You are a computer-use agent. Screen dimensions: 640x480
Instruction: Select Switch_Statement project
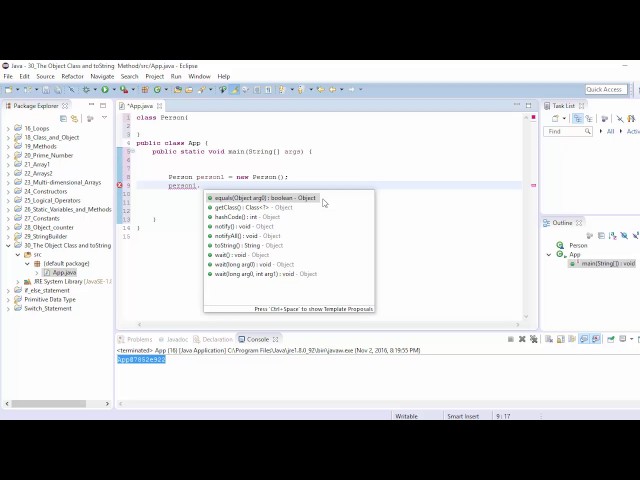tap(48, 309)
